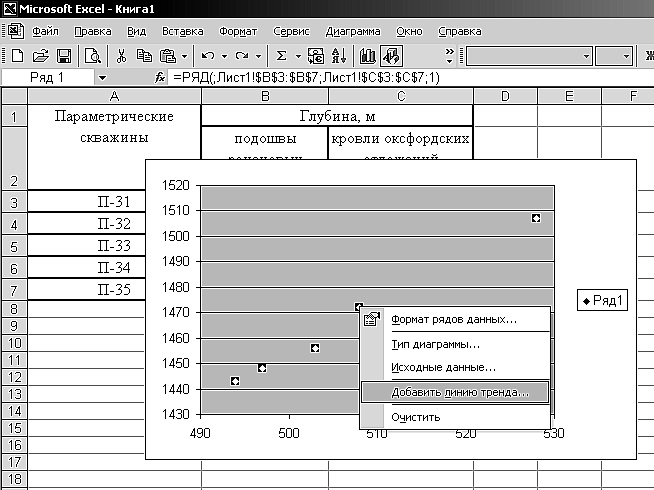Click cell containing П-31
This screenshot has height=490, width=654.
click(x=87, y=202)
